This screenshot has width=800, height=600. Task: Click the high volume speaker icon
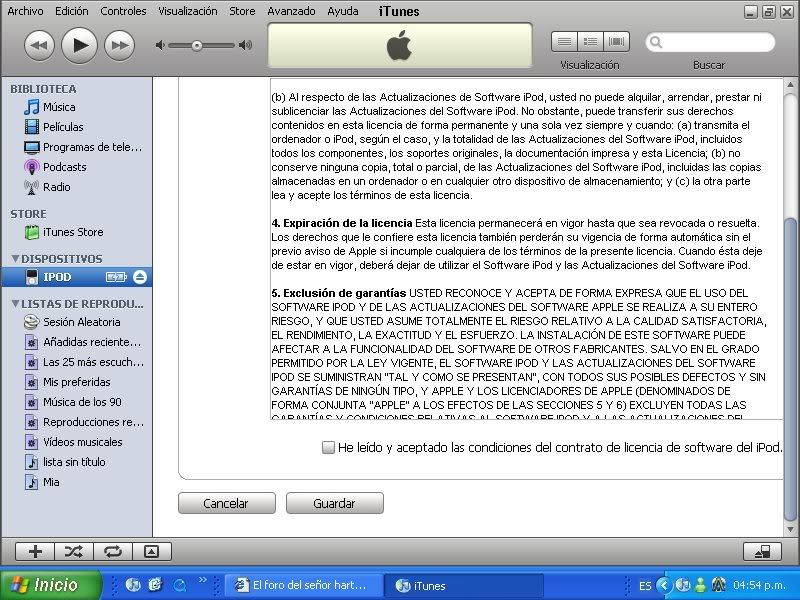245,45
